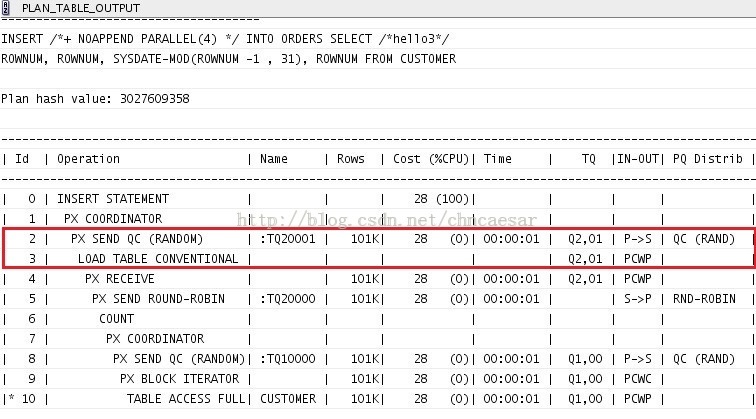
Task: Click 'QC (RAND)' in the :TQ20001 row
Action: (x=704, y=239)
